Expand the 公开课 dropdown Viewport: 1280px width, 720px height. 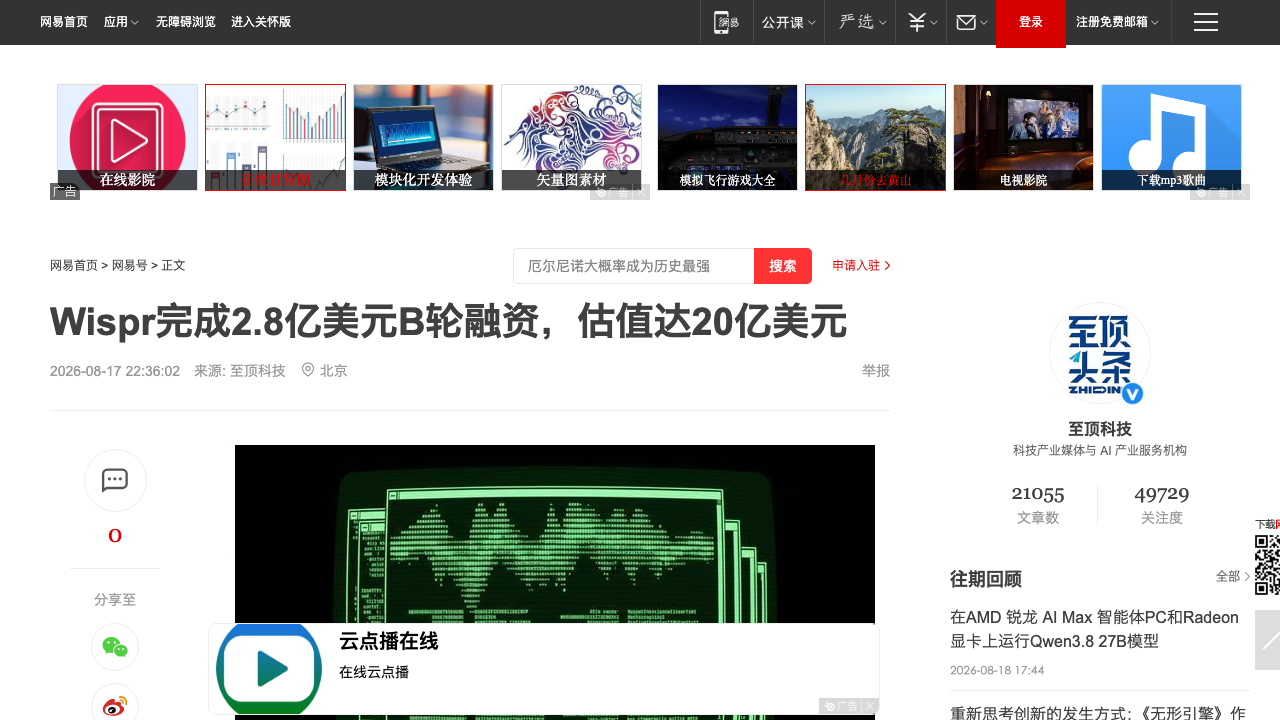coord(789,22)
